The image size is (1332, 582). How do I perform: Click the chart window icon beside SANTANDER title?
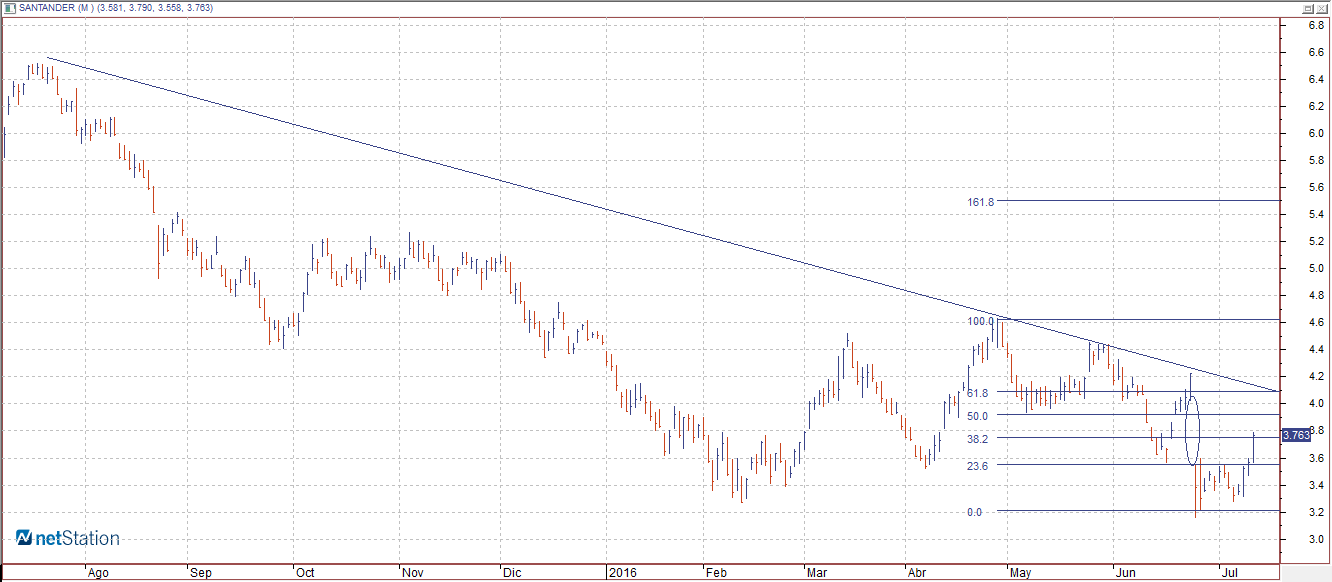tap(9, 7)
